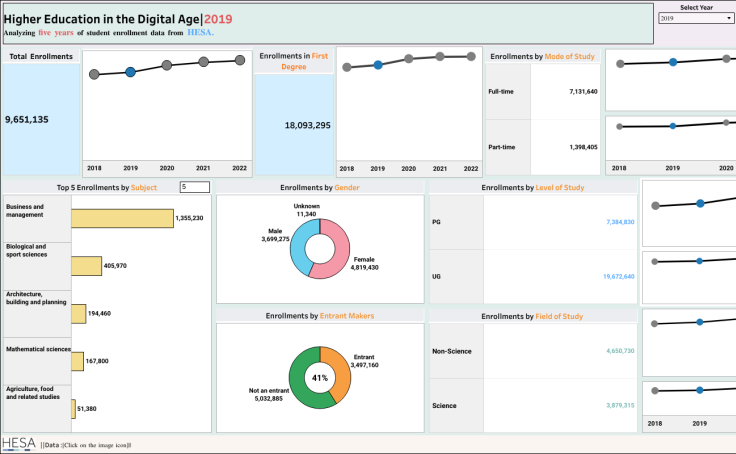
Task: Click the HESA logo image icon
Action: pos(19,444)
